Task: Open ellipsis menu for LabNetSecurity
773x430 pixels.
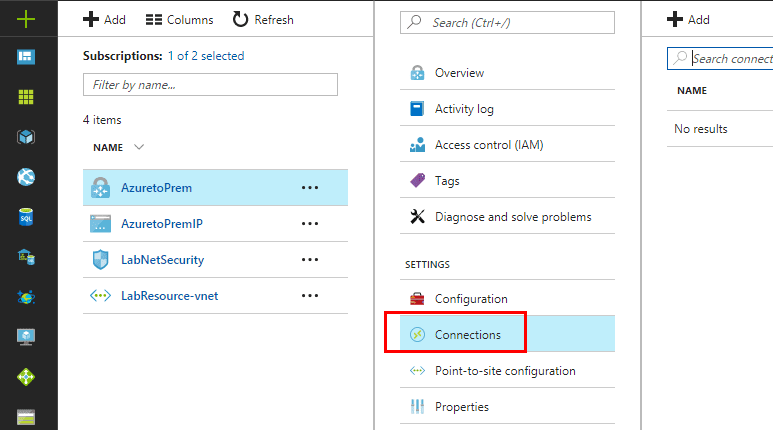Action: (310, 259)
